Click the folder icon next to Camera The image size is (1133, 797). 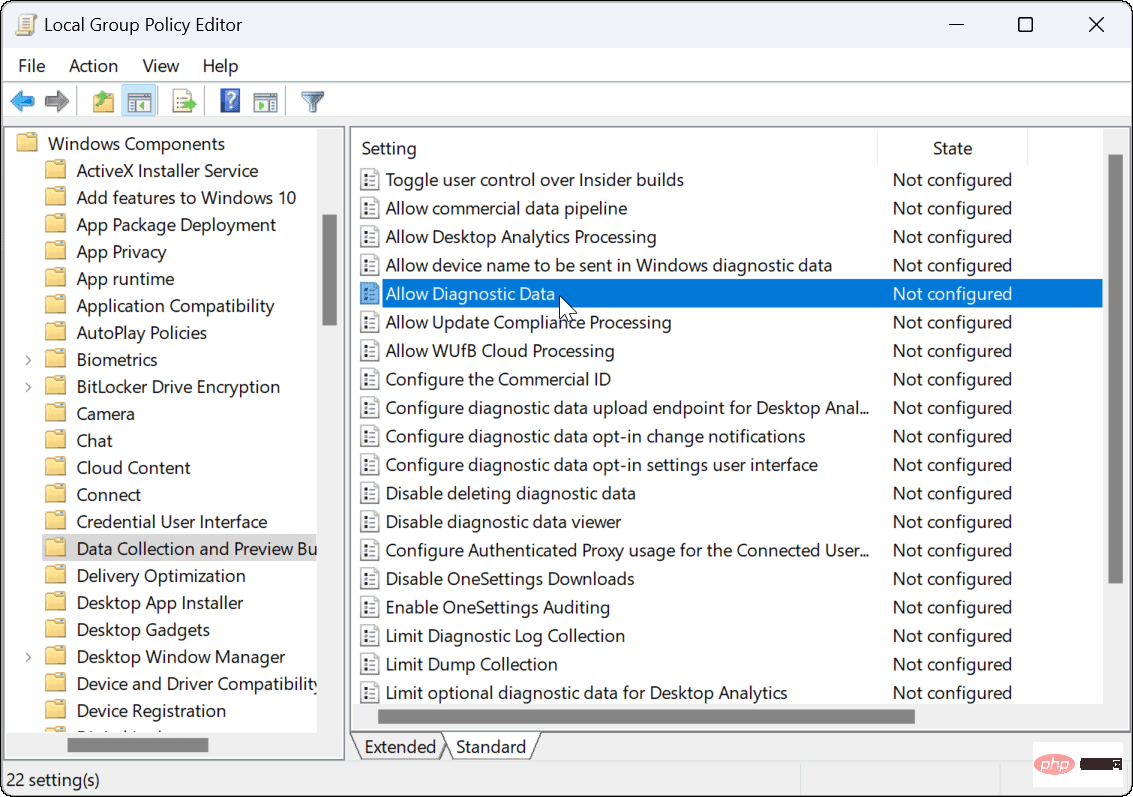pyautogui.click(x=56, y=413)
